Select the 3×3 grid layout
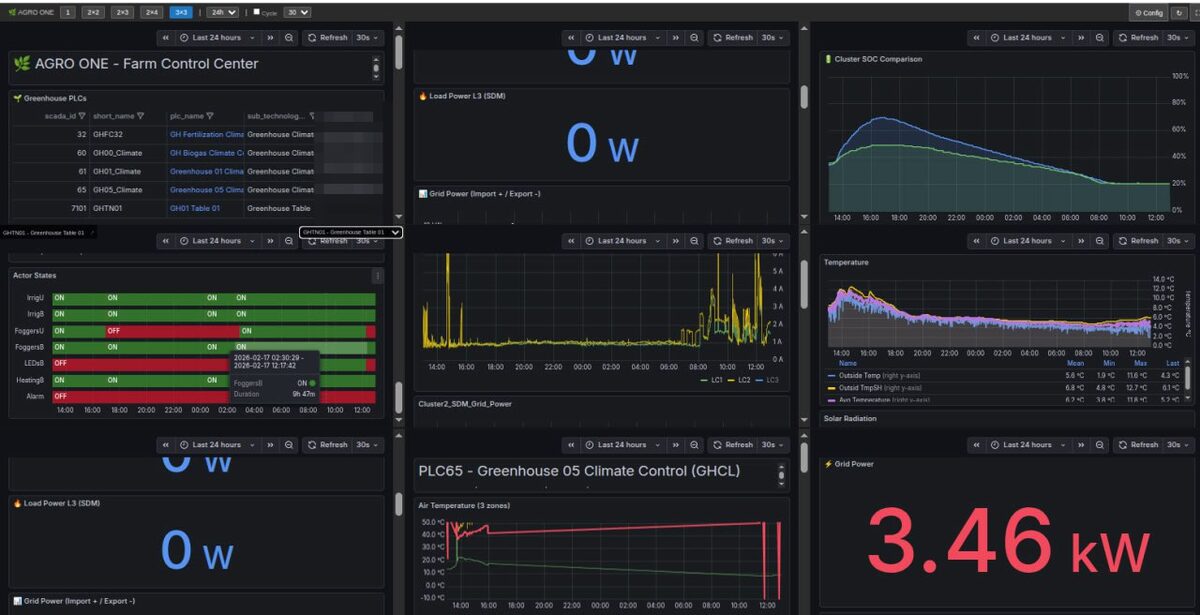The height and width of the screenshot is (615, 1200). point(181,13)
